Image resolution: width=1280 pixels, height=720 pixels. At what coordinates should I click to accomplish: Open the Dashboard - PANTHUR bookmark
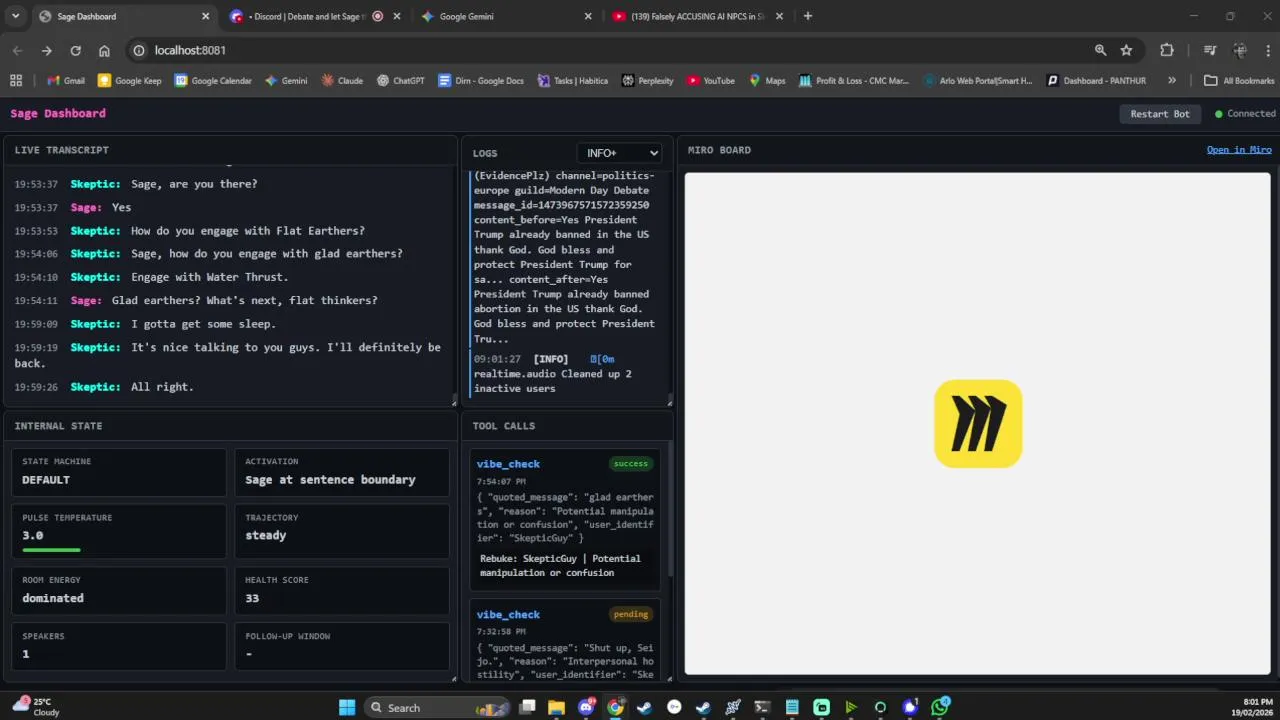click(1096, 81)
